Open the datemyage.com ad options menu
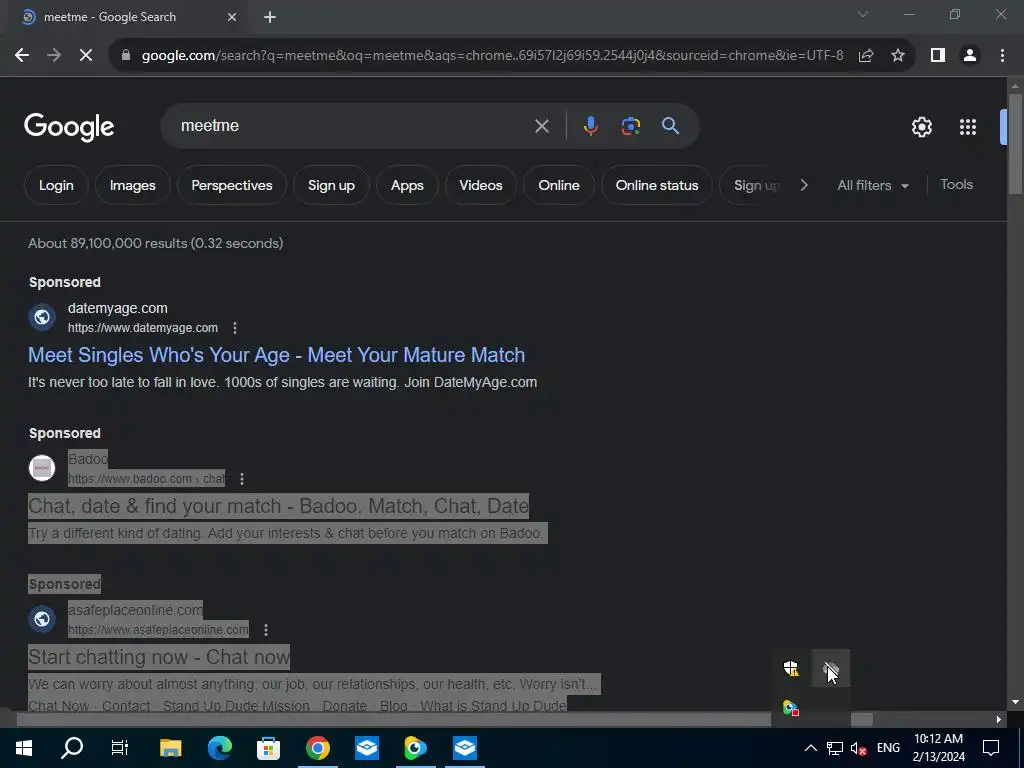Screen dimensions: 1024x768 click(235, 328)
